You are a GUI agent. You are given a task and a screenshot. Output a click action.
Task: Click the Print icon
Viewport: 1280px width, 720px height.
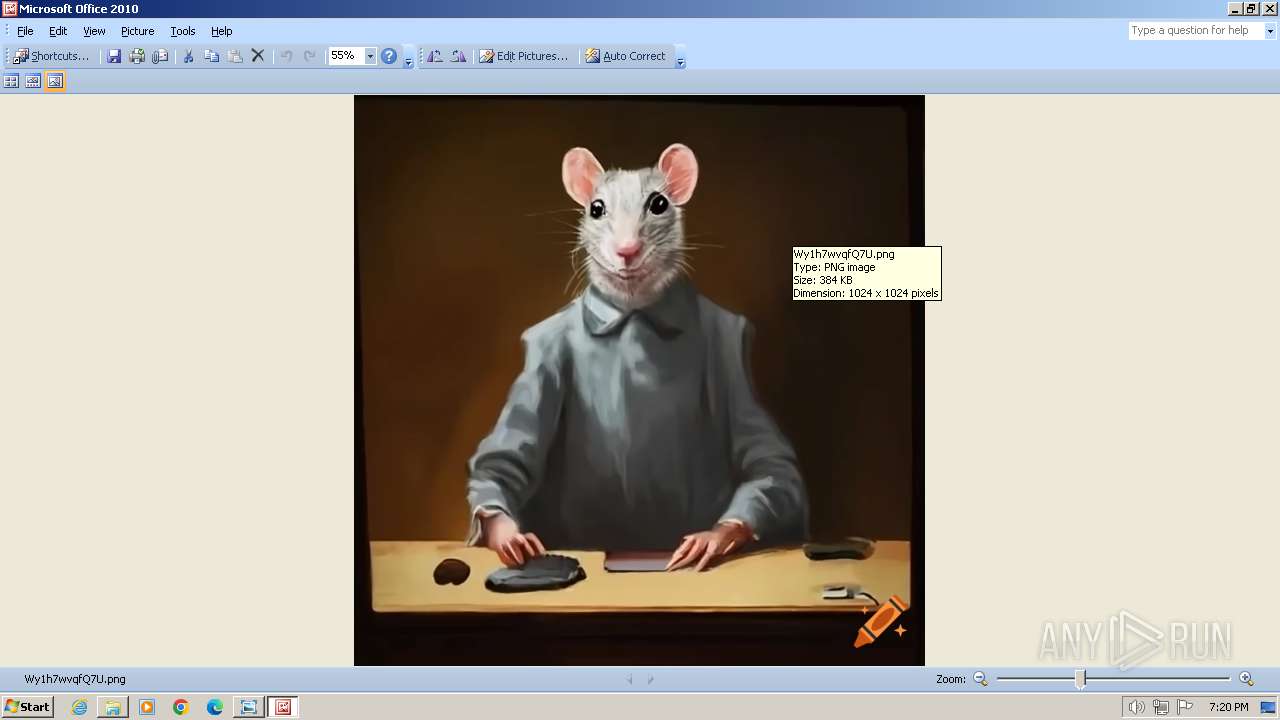tap(137, 56)
